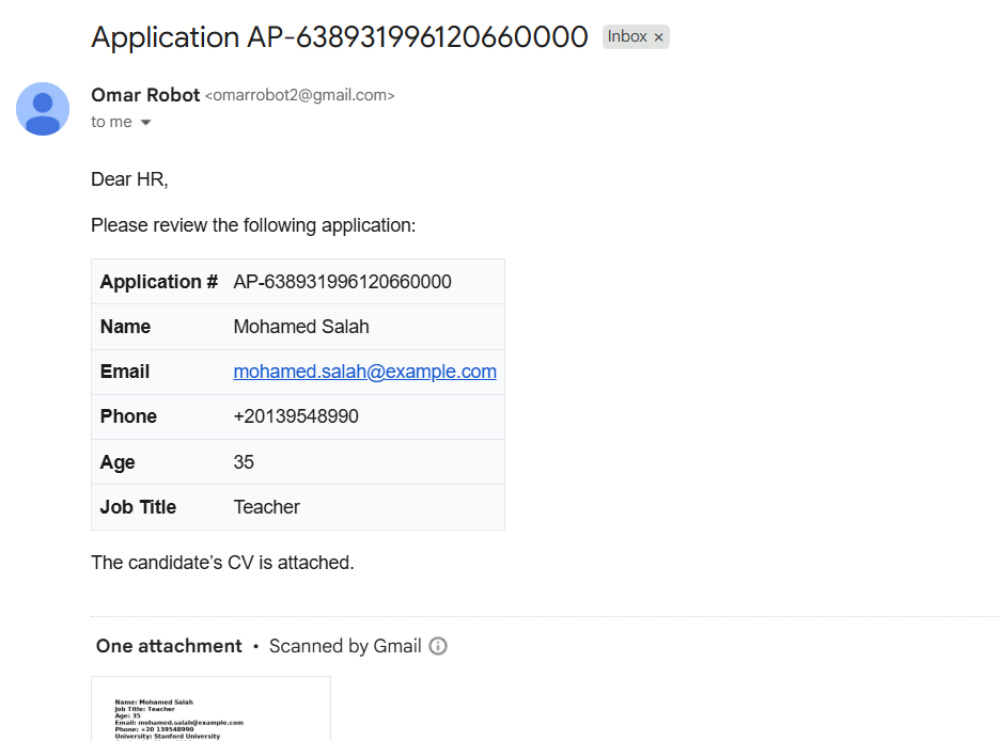Click the 'Application #' row label
The height and width of the screenshot is (750, 1000).
click(159, 281)
